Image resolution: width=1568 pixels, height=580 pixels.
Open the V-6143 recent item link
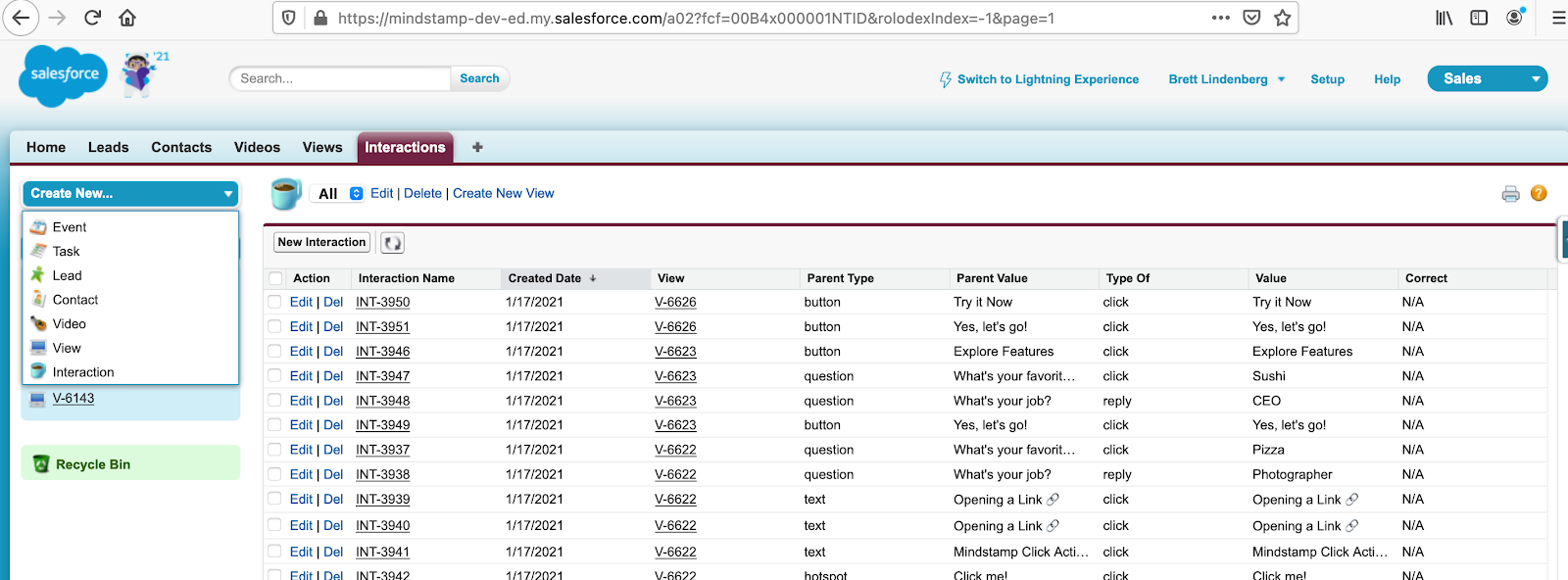tap(73, 399)
